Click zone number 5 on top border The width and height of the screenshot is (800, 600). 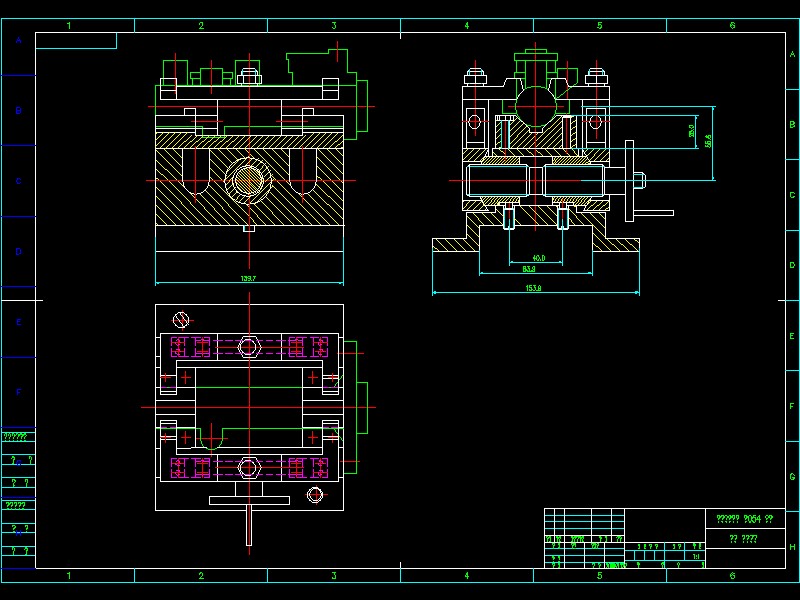(599, 26)
